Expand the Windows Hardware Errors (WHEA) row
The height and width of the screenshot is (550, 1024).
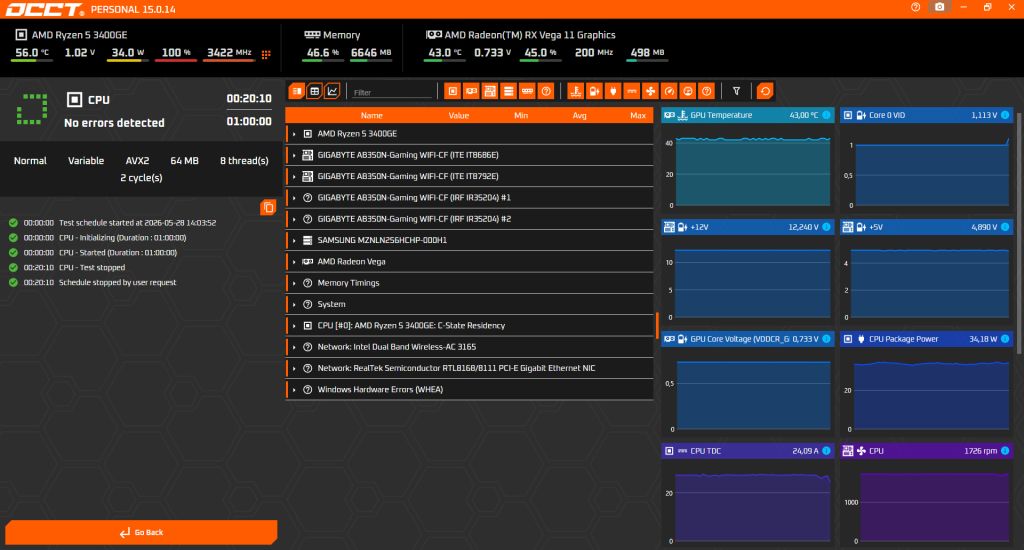[x=294, y=390]
